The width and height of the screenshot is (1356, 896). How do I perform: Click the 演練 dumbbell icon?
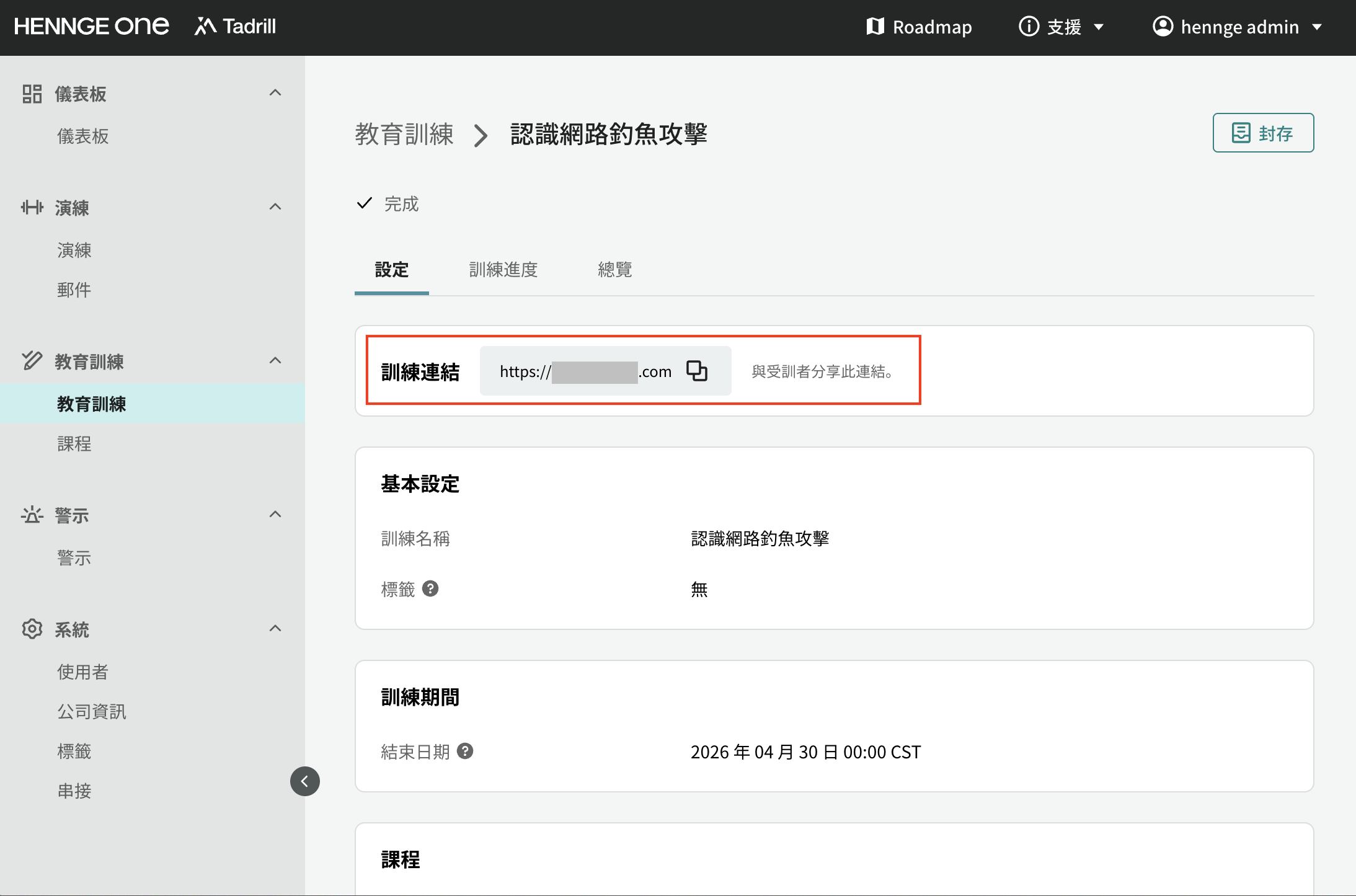[x=32, y=207]
